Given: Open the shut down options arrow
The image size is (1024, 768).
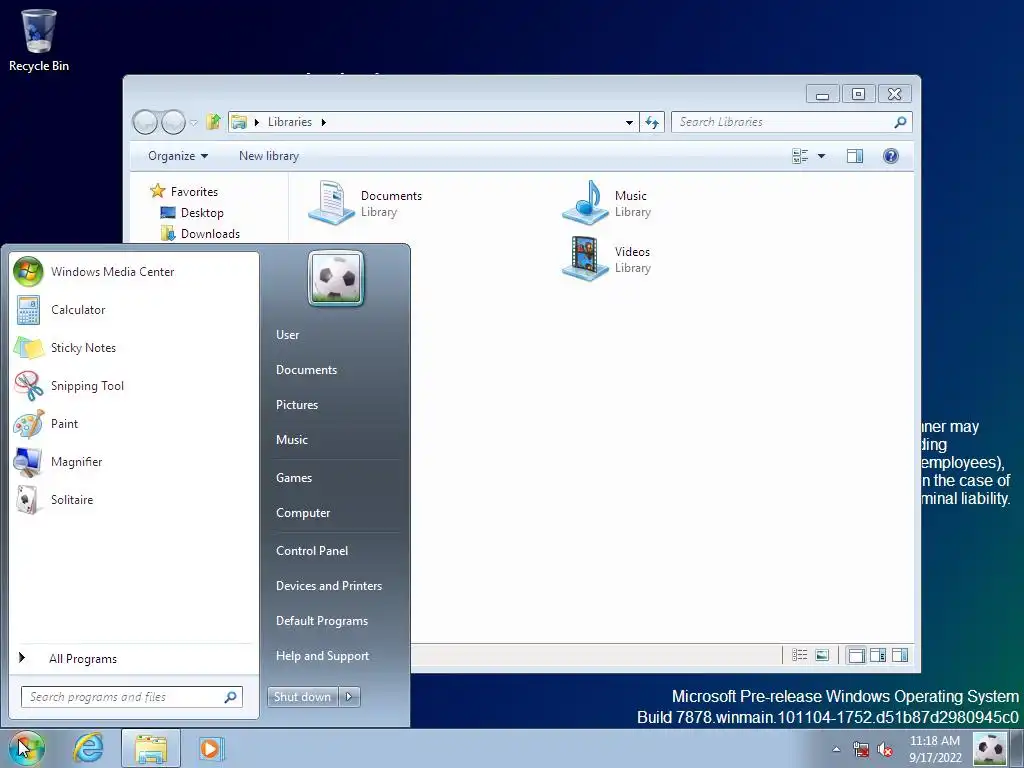Looking at the screenshot, I should click(349, 697).
